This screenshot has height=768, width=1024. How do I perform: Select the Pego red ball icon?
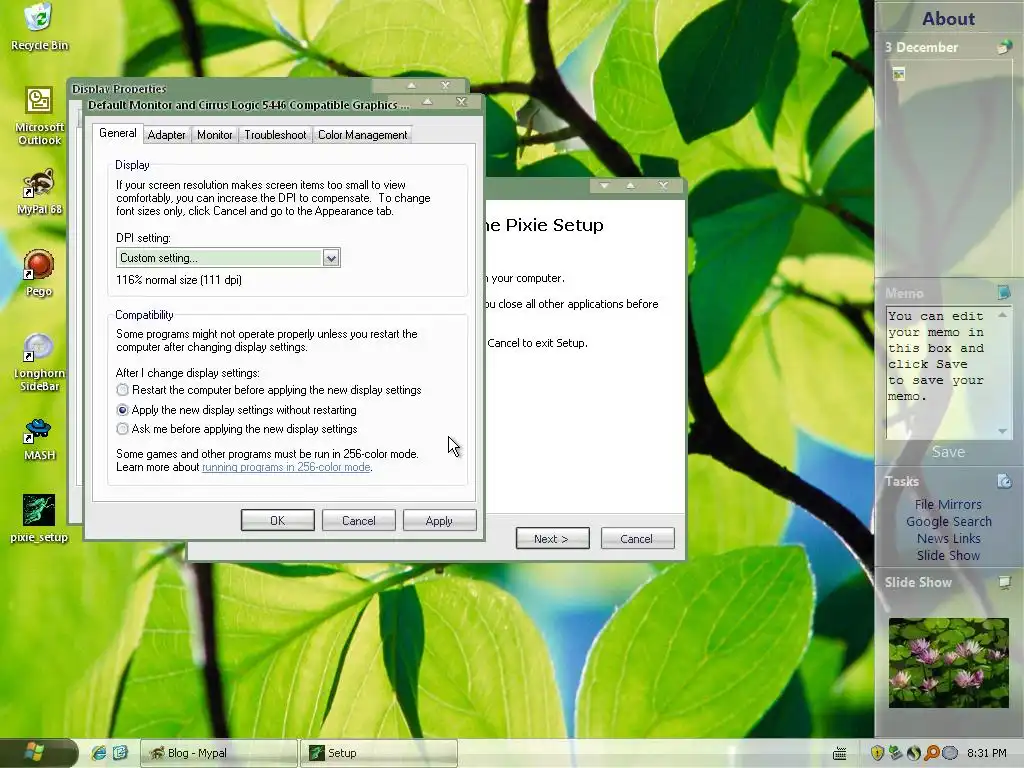39,273
